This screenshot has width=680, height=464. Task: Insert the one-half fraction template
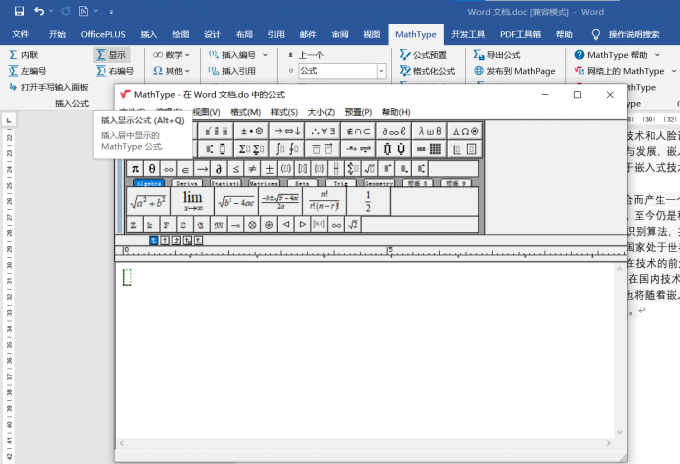click(x=368, y=201)
